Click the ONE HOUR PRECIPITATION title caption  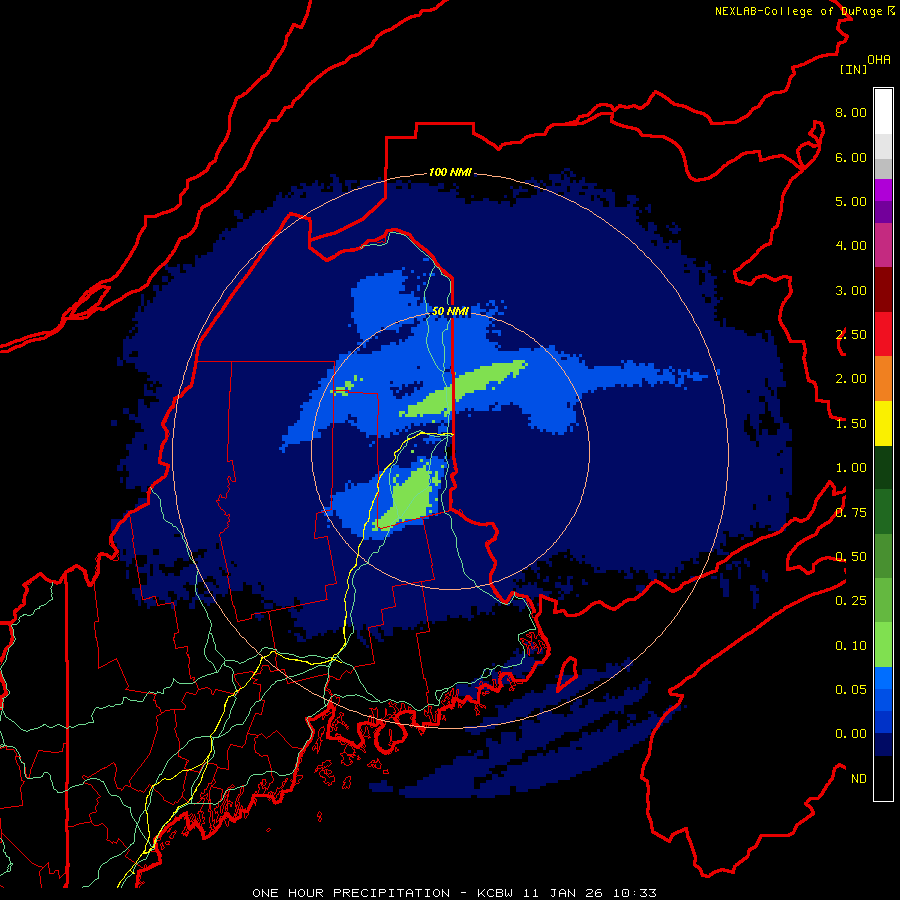[x=454, y=893]
